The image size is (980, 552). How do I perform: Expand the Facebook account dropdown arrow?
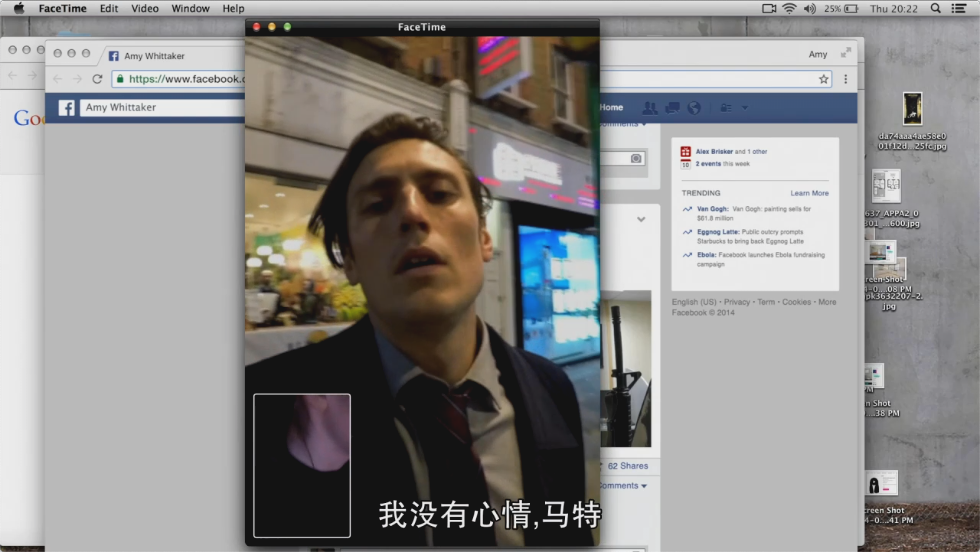click(x=744, y=108)
